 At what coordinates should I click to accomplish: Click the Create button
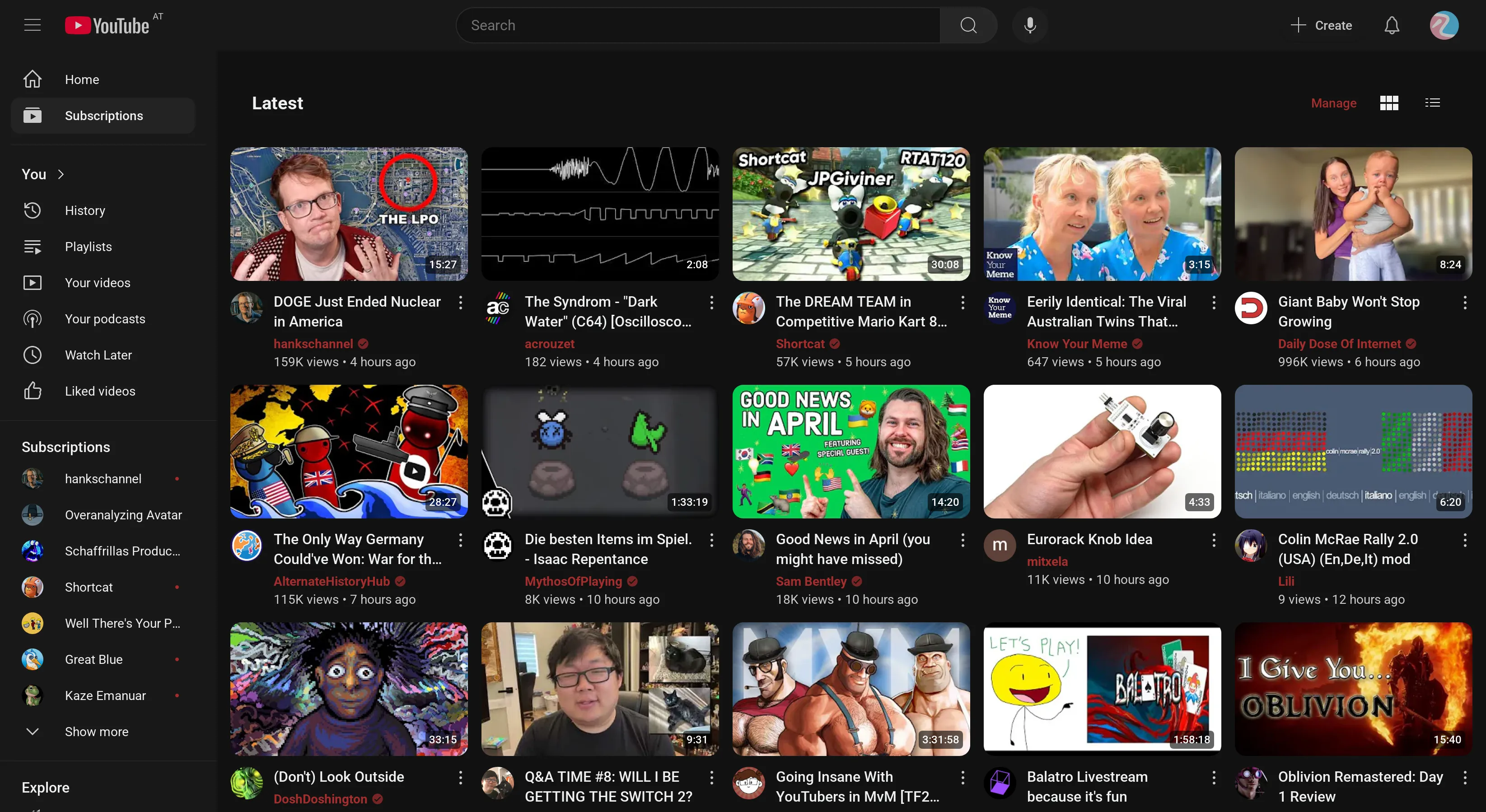pos(1322,25)
